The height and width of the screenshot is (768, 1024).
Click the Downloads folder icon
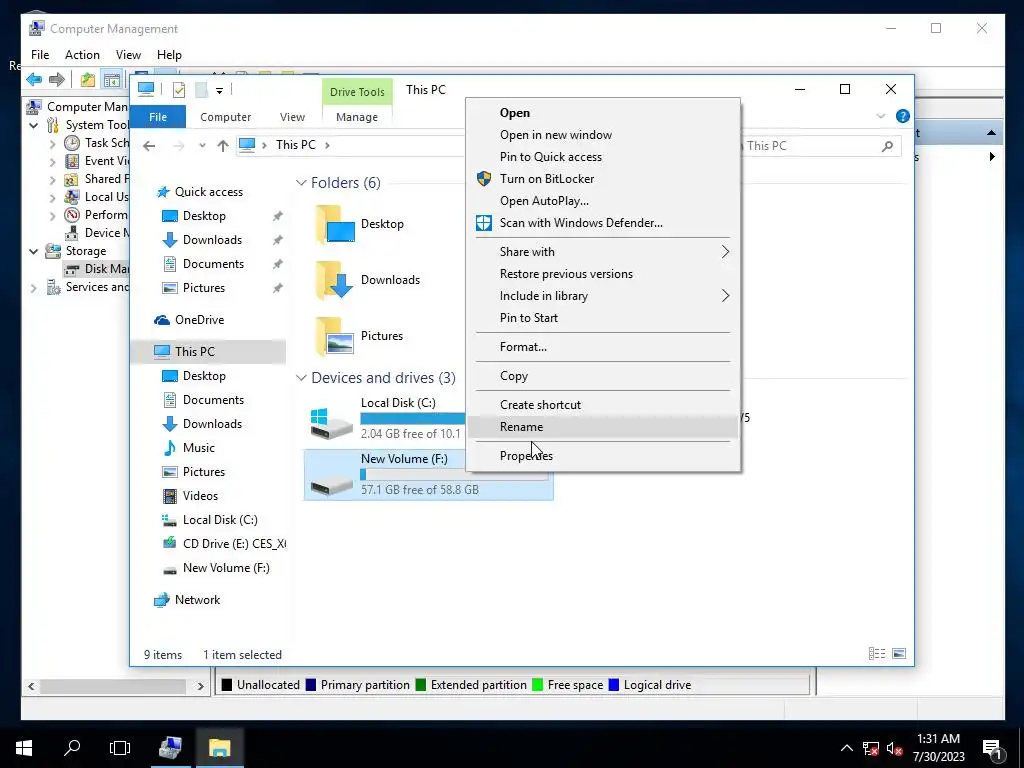tap(335, 280)
